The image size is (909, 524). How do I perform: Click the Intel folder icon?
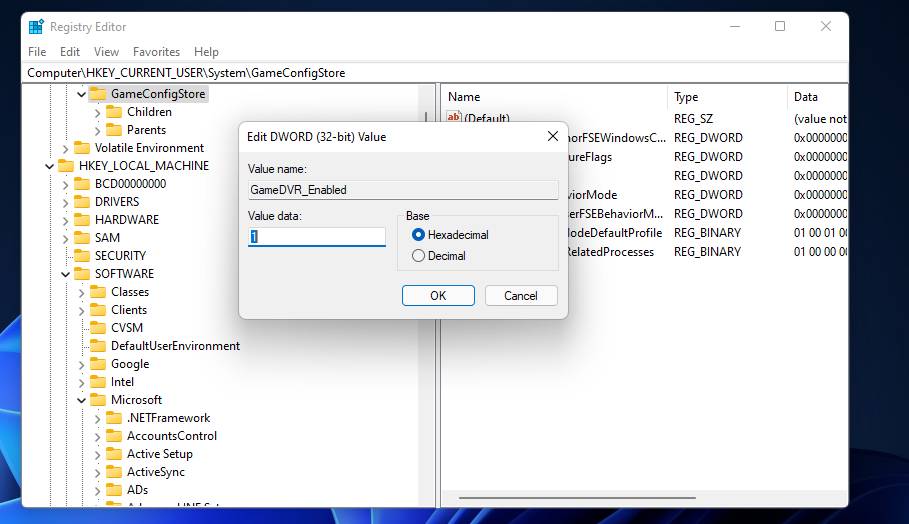point(99,381)
